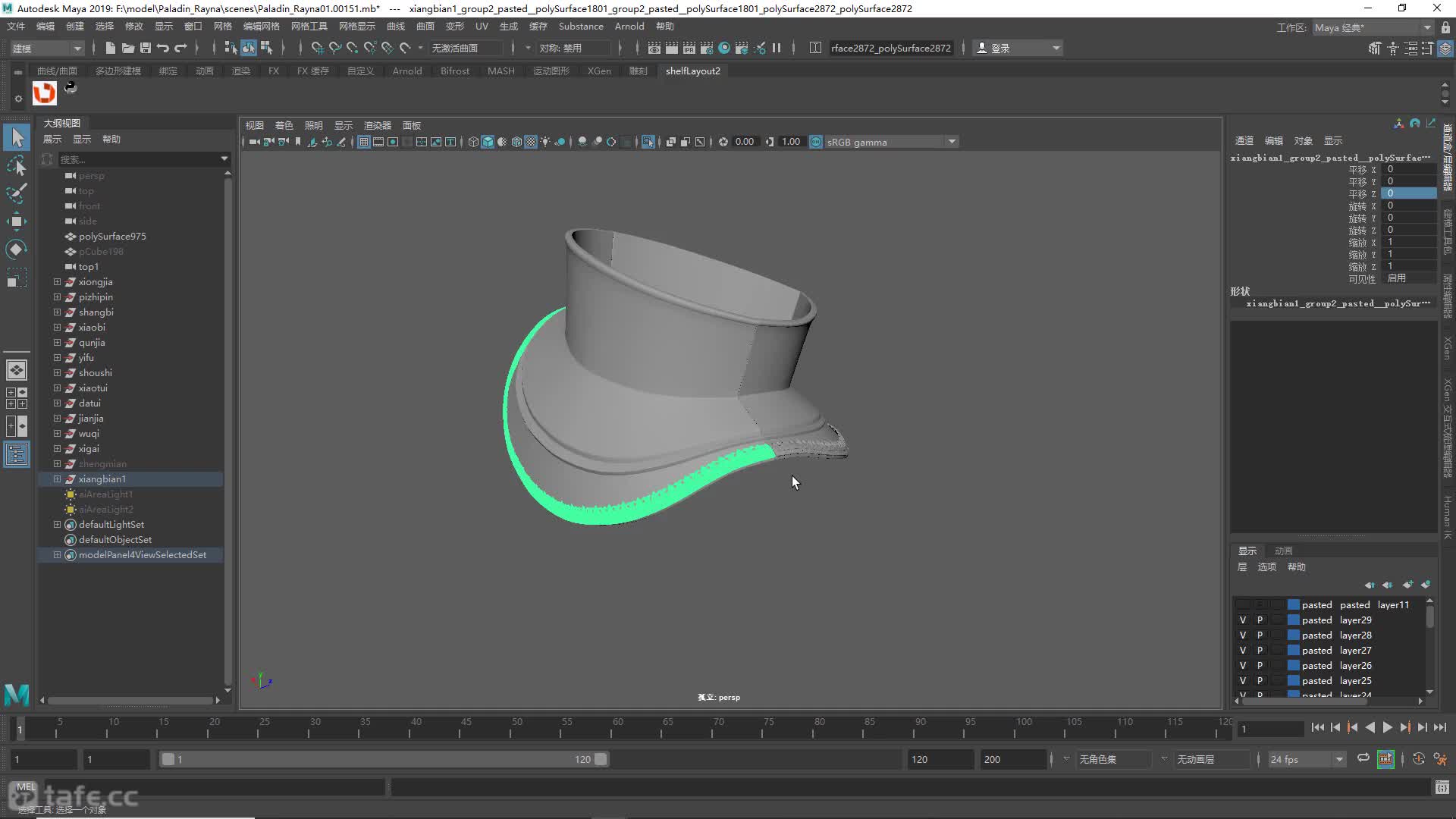Screen dimensions: 1456x819
Task: Choose the Rotate tool in toolbox
Action: [x=17, y=249]
